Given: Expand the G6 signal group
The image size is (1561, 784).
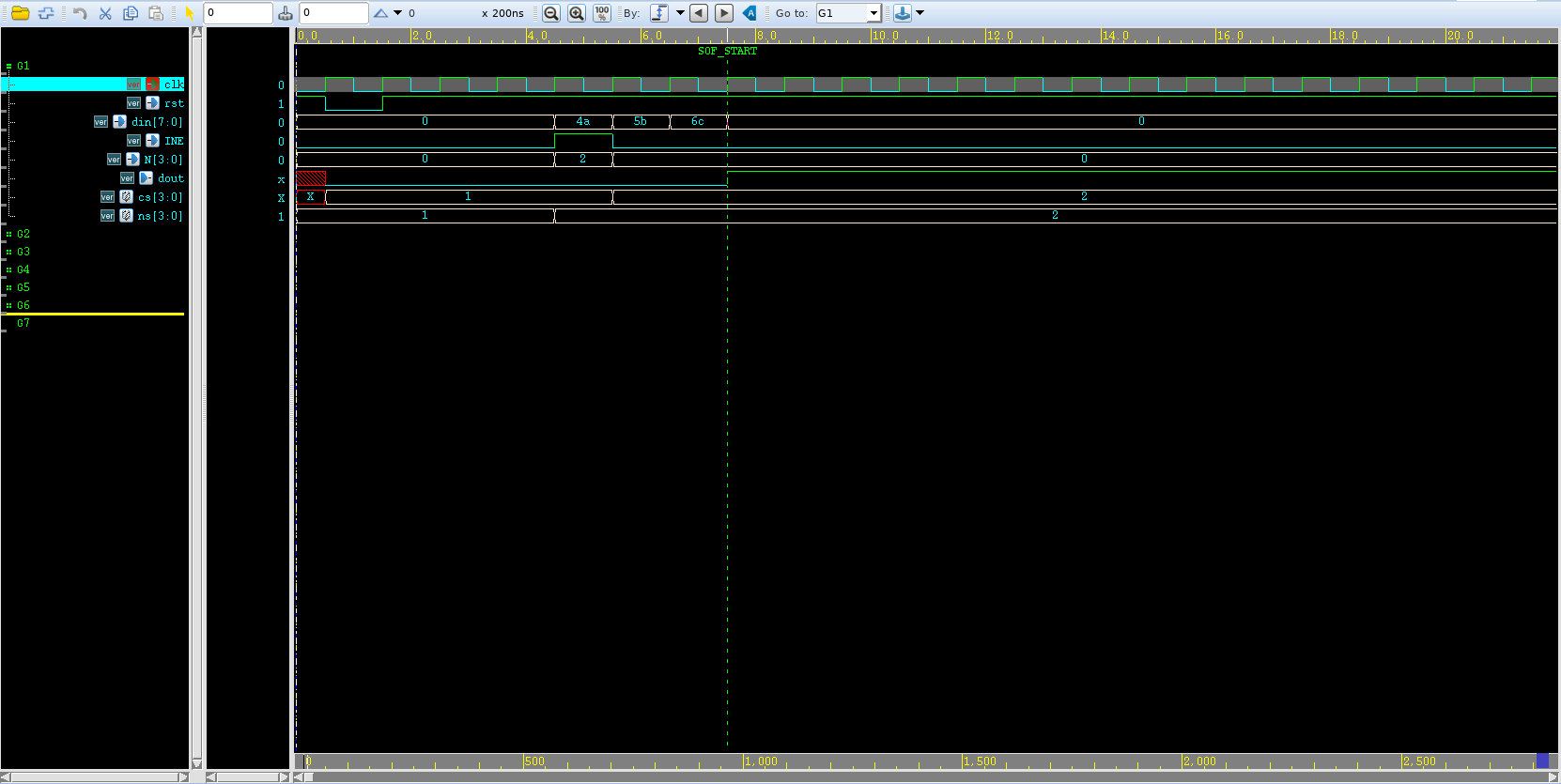Looking at the screenshot, I should click(x=9, y=306).
